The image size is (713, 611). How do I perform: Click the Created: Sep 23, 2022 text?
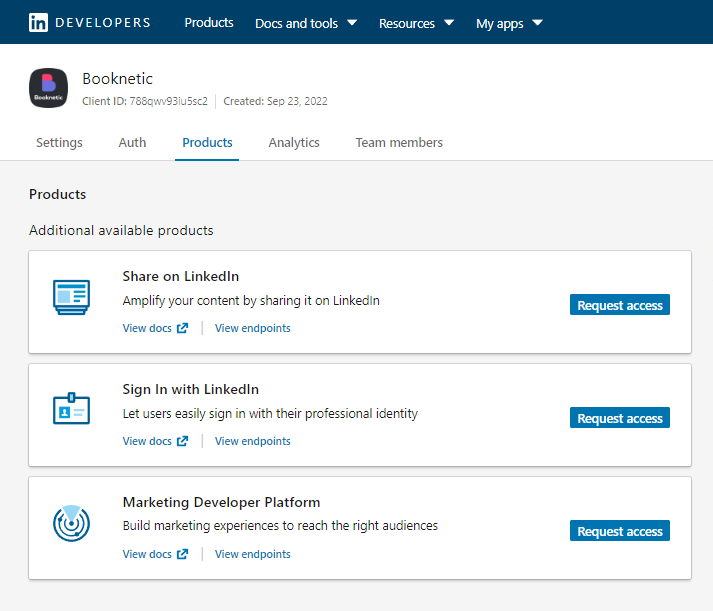point(275,101)
